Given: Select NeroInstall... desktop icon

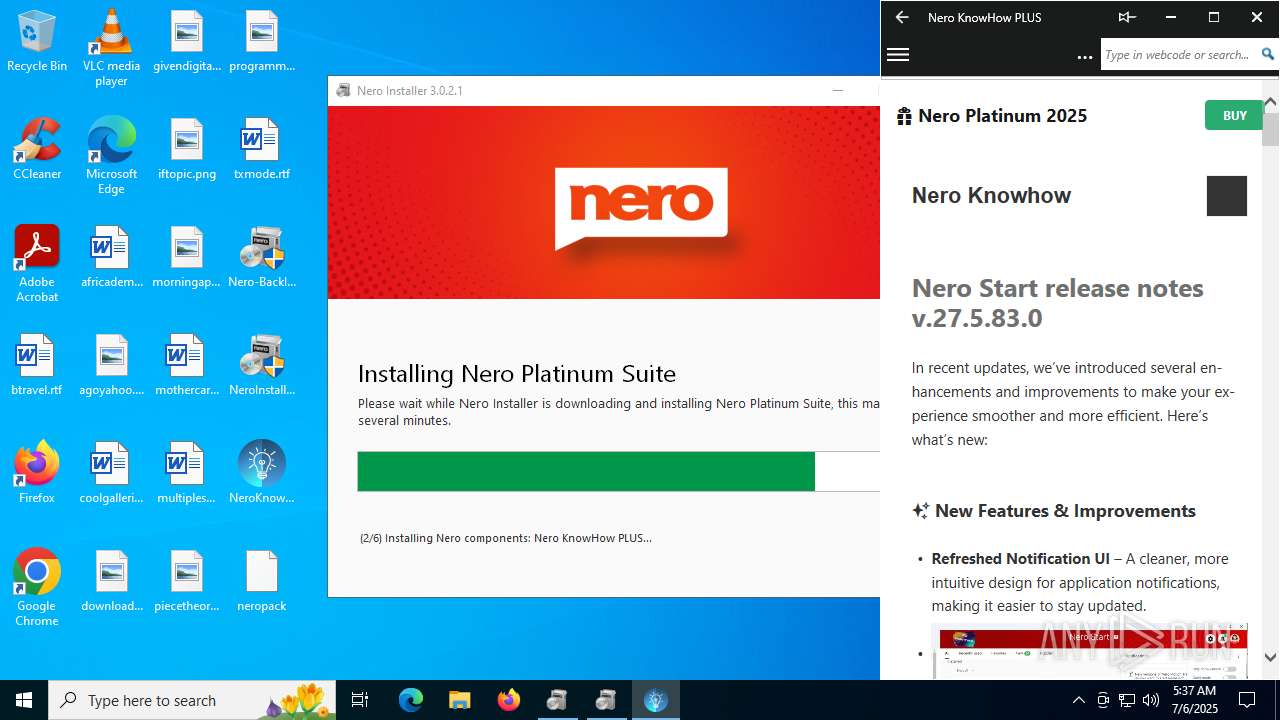Looking at the screenshot, I should point(262,365).
